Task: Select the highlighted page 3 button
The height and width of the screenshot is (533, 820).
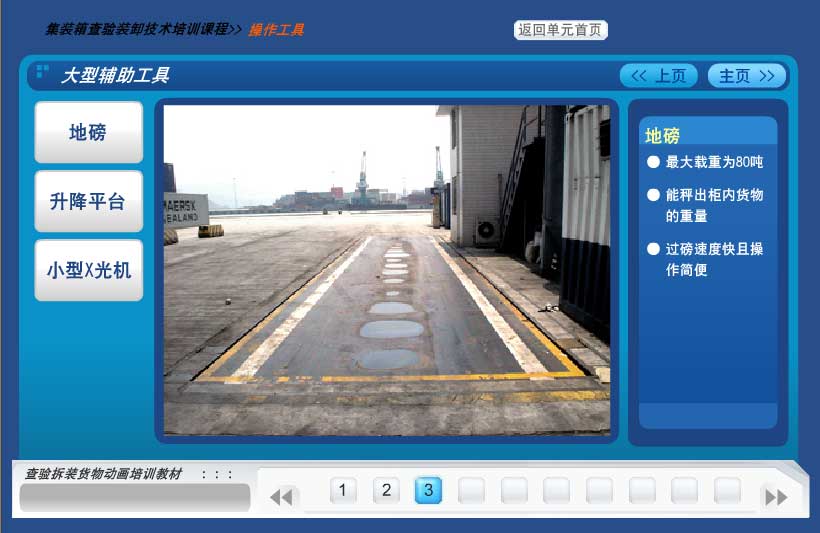Action: 428,490
